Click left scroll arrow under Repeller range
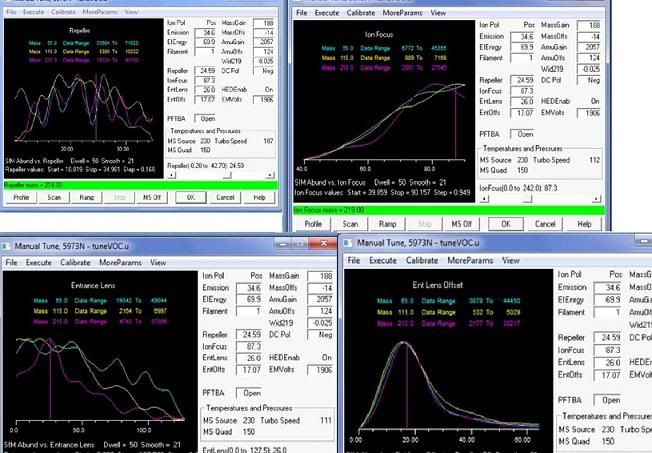Image resolution: width=652 pixels, height=453 pixels. coord(170,174)
